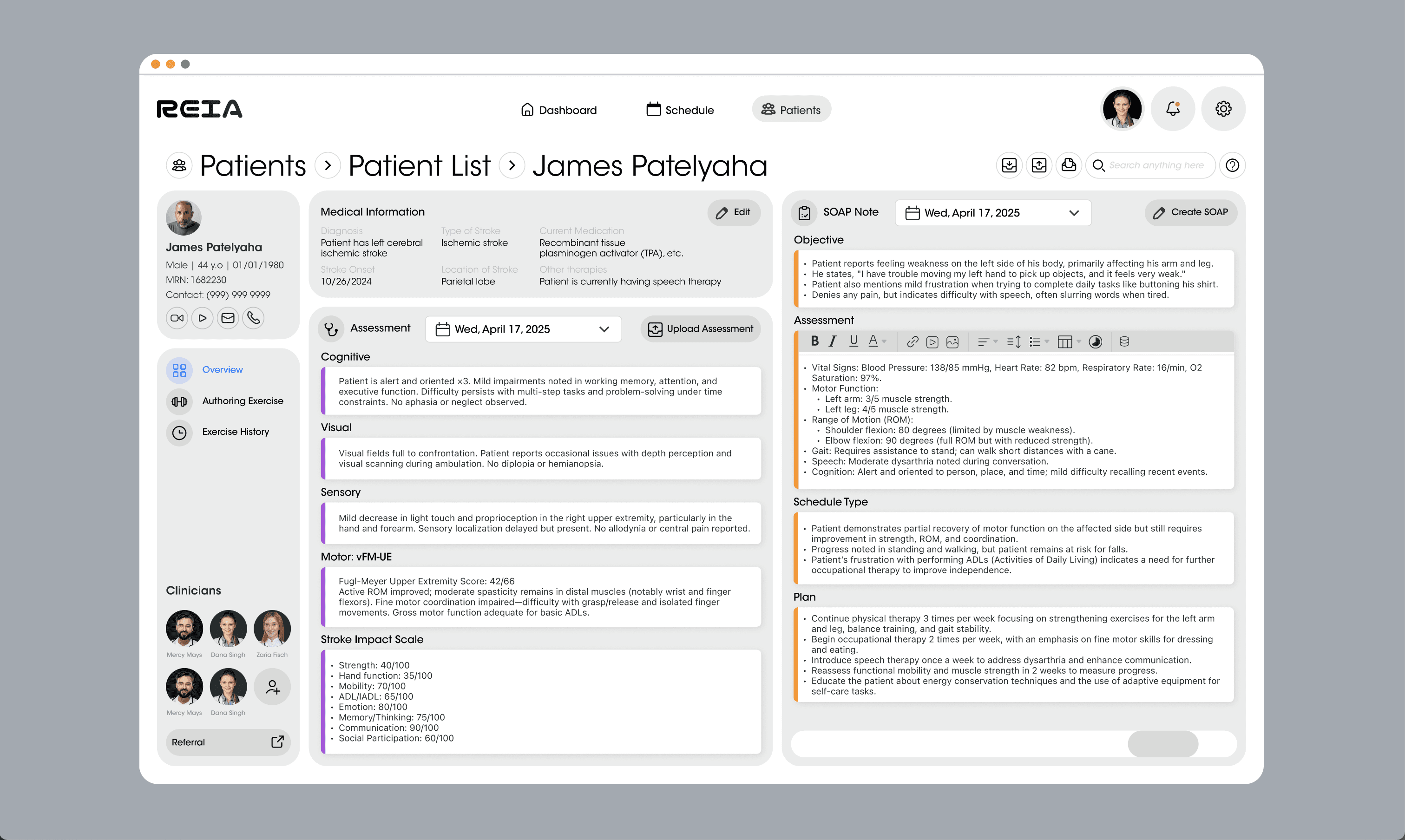This screenshot has height=840, width=1405.
Task: Click the phone call icon
Action: [253, 318]
